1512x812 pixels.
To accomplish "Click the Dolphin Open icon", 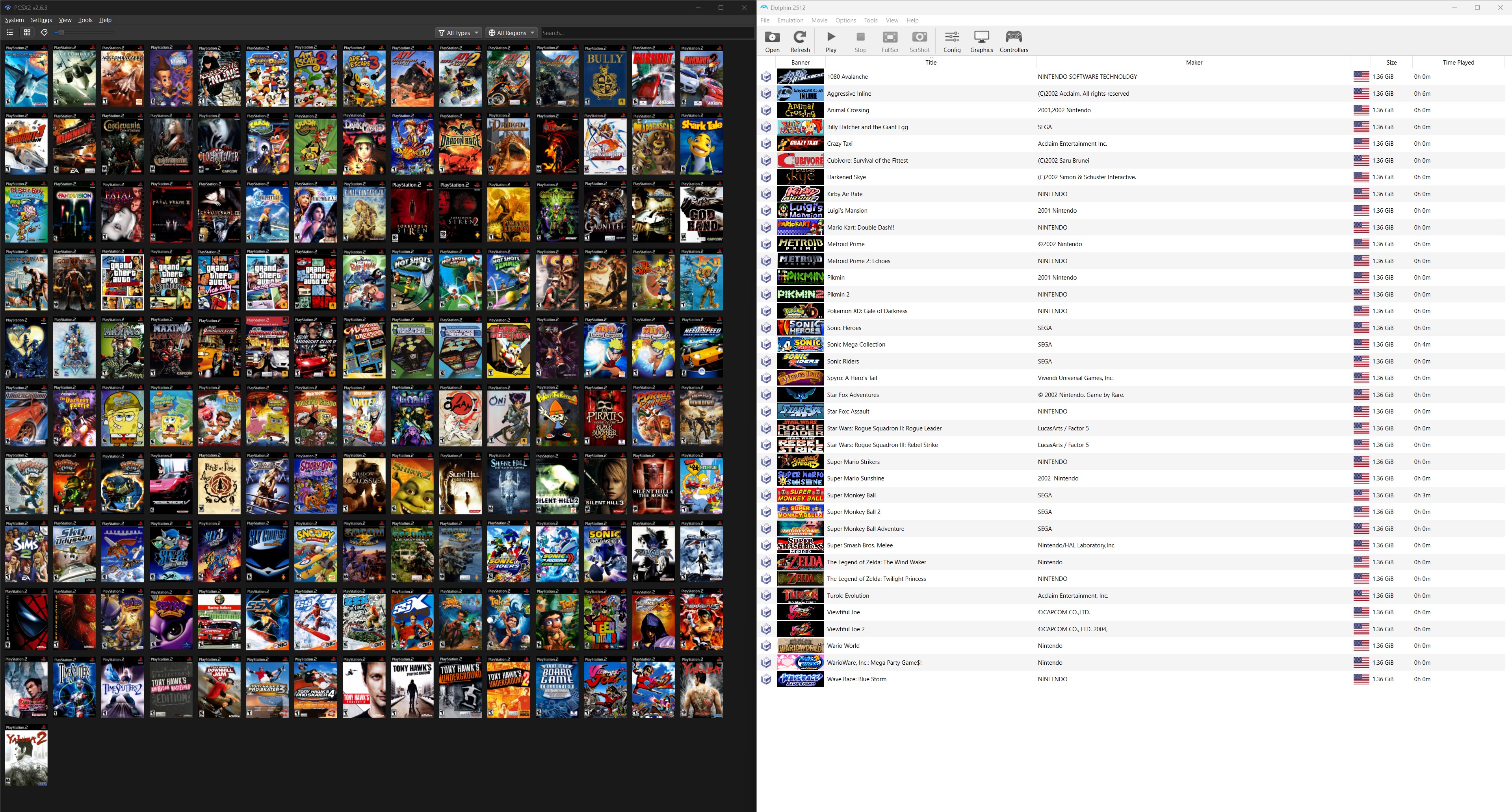I will (x=773, y=42).
